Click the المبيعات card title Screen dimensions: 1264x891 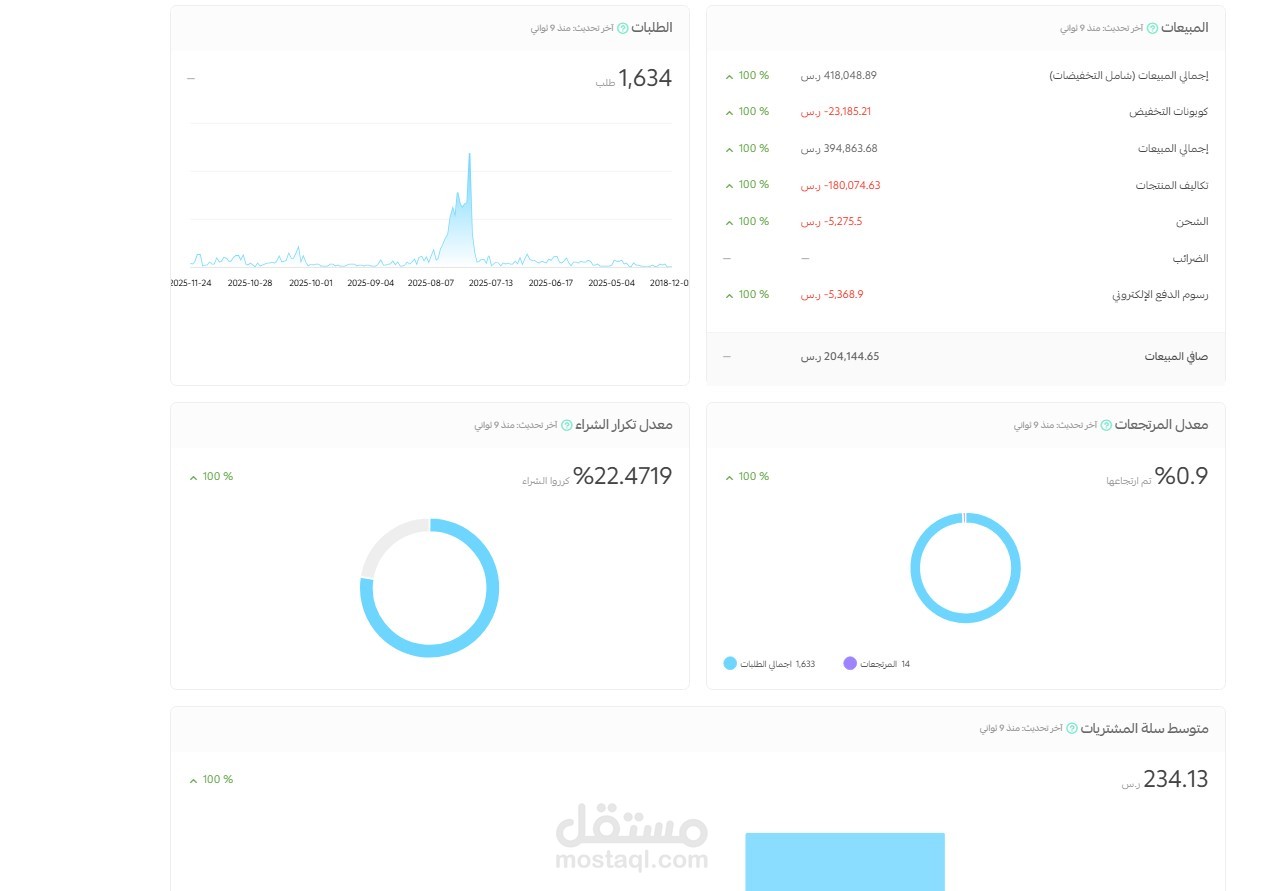click(1185, 28)
